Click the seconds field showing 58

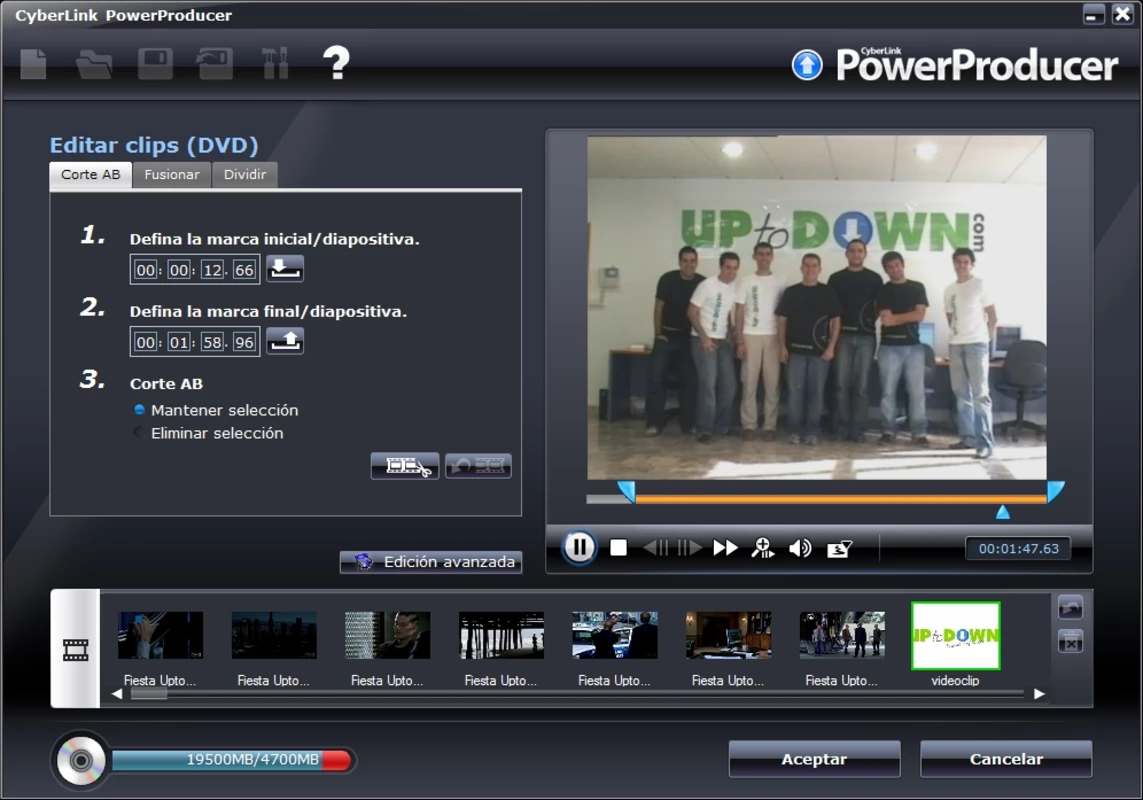[212, 342]
